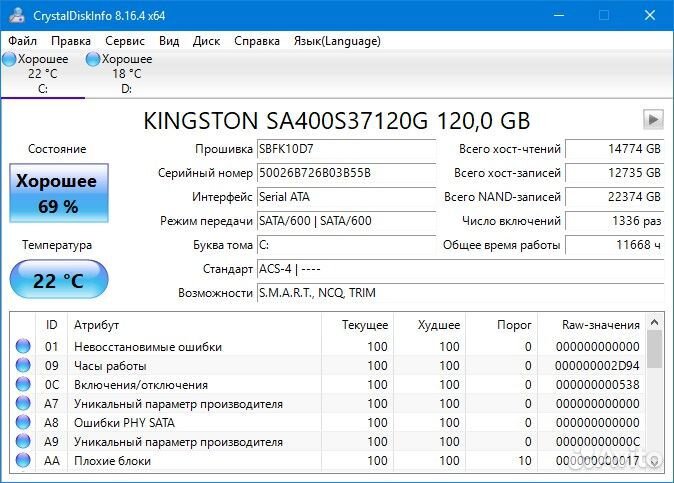Minimize the CrystalDiskInfo window
The image size is (674, 483).
point(559,15)
